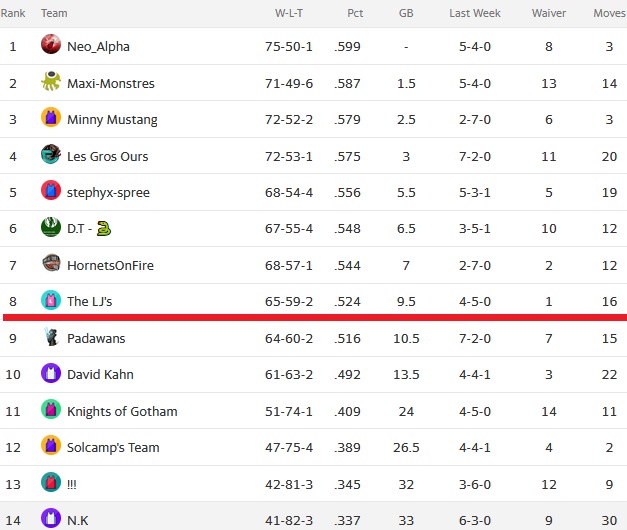The width and height of the screenshot is (627, 530).
Task: Visit the N.K team link
Action: tap(78, 520)
